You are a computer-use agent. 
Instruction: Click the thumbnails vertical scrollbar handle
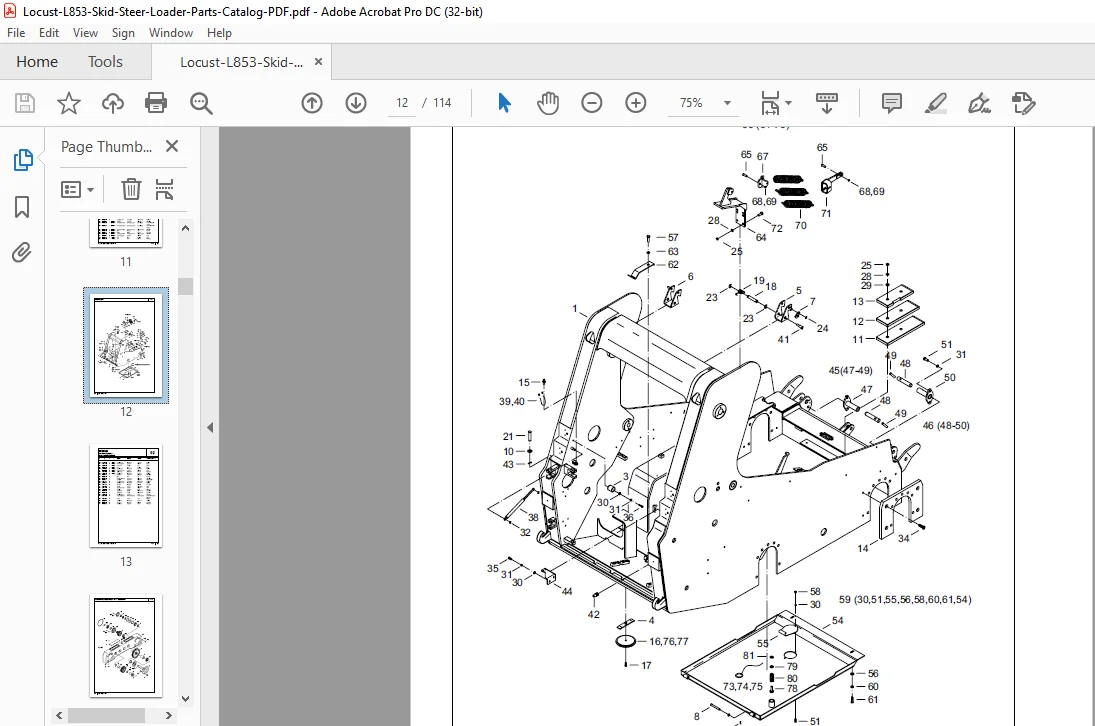185,286
